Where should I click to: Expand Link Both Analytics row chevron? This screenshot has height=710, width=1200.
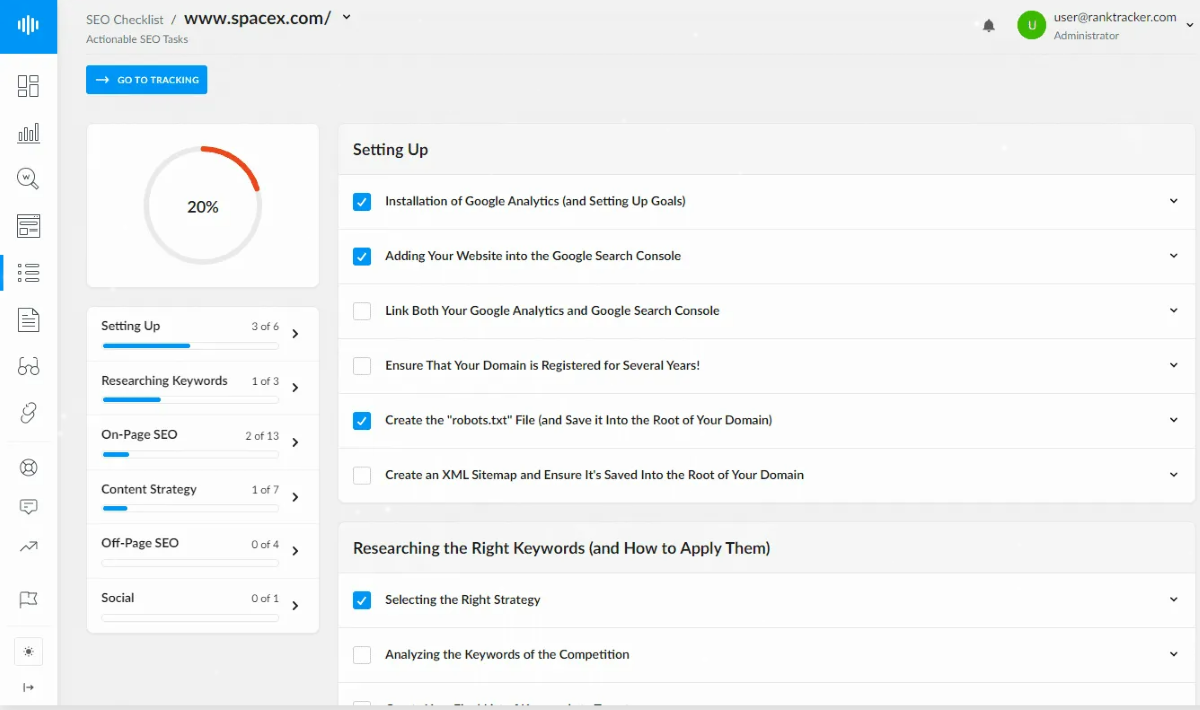(x=1174, y=310)
